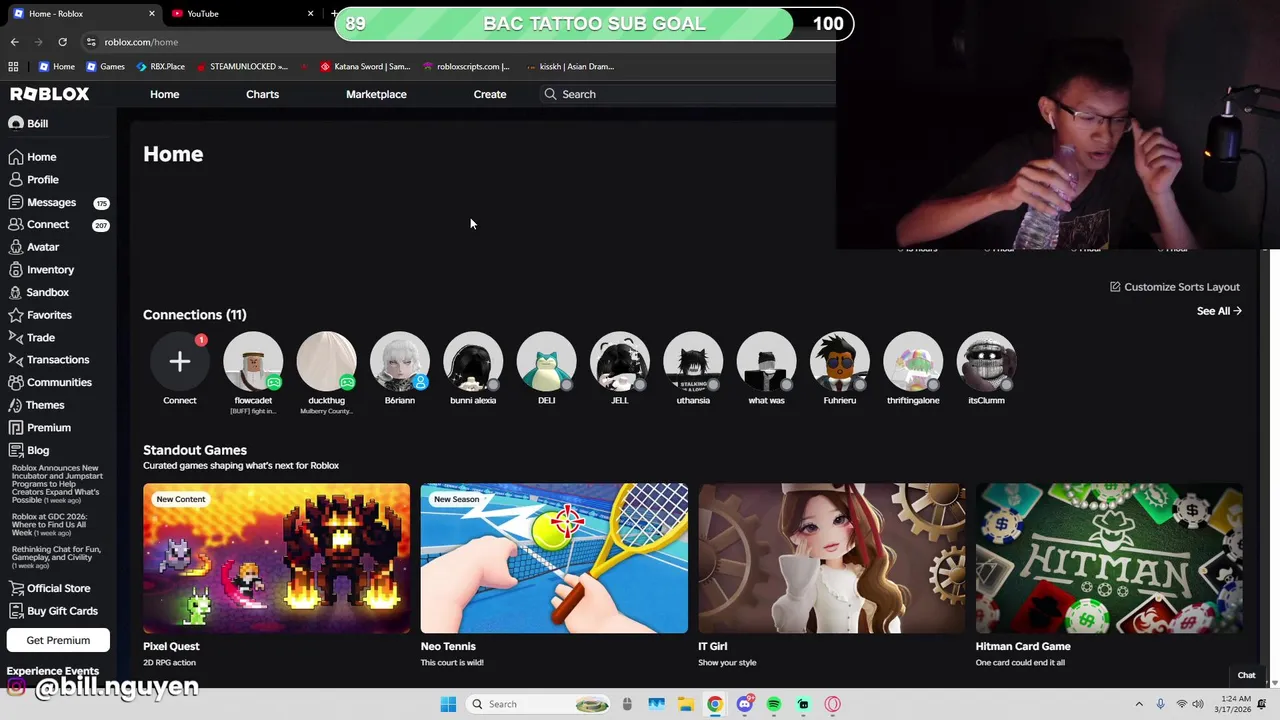This screenshot has width=1280, height=720.
Task: Open itsClumm's connection avatar
Action: (986, 361)
